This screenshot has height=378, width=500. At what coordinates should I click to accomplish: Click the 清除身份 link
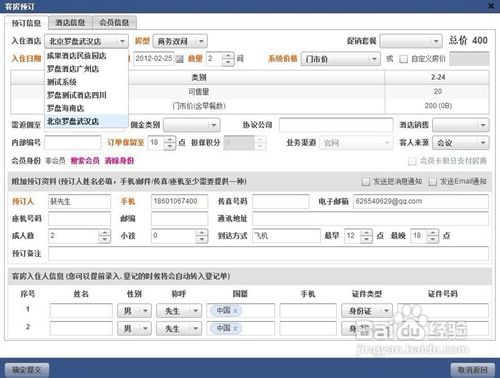click(x=119, y=161)
